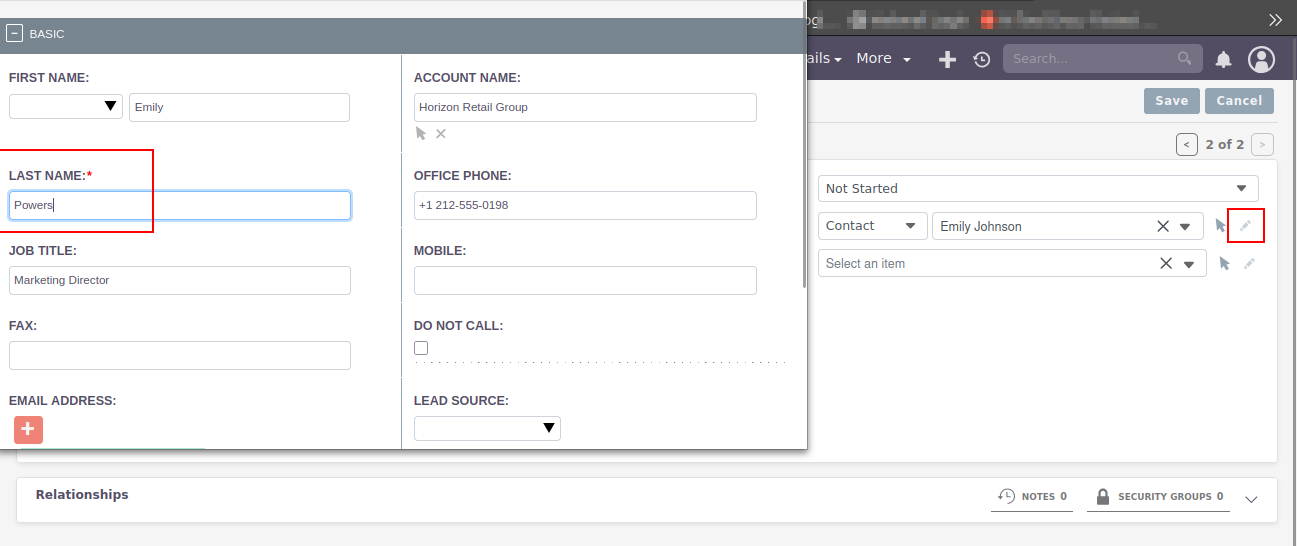Image resolution: width=1297 pixels, height=546 pixels.
Task: Click the Cancel button
Action: tap(1239, 100)
